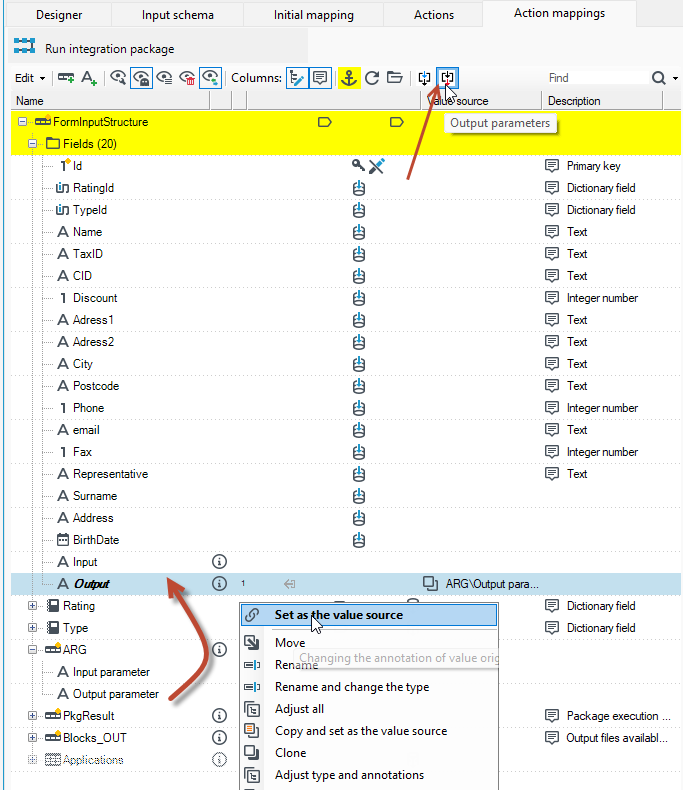Click the yellow anchor toolbar icon
Viewport: 683px width, 790px height.
(349, 78)
